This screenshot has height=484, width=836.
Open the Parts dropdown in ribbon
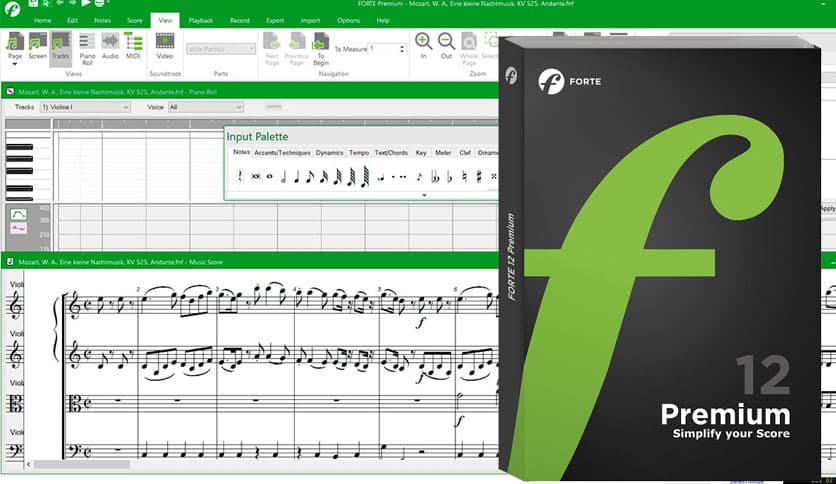coord(221,49)
